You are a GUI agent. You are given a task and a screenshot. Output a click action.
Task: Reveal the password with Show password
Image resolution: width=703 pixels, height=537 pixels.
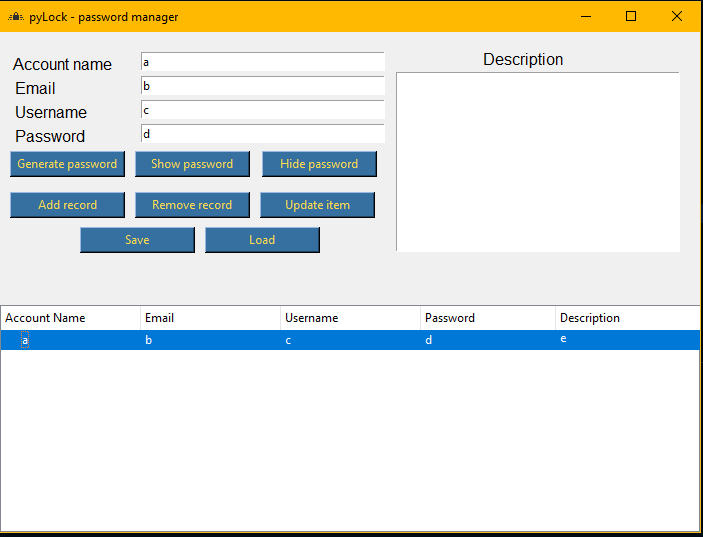(x=192, y=164)
